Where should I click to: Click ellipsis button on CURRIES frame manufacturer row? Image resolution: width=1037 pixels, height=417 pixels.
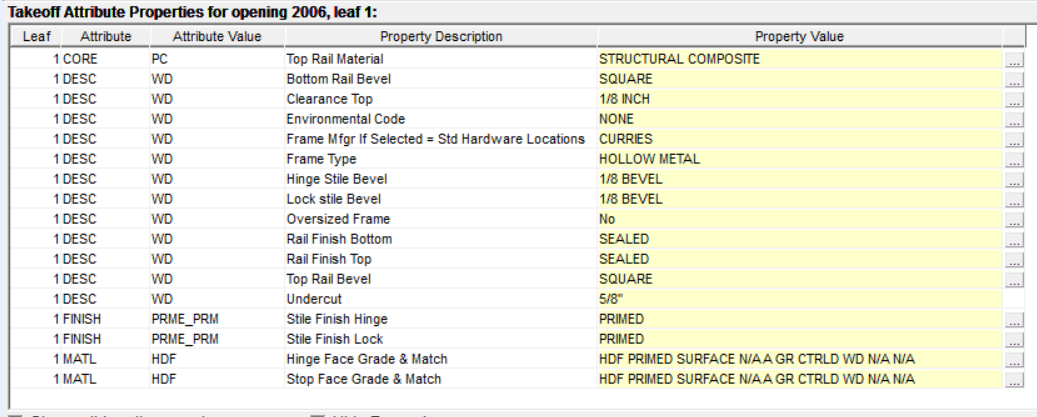[x=1015, y=140]
